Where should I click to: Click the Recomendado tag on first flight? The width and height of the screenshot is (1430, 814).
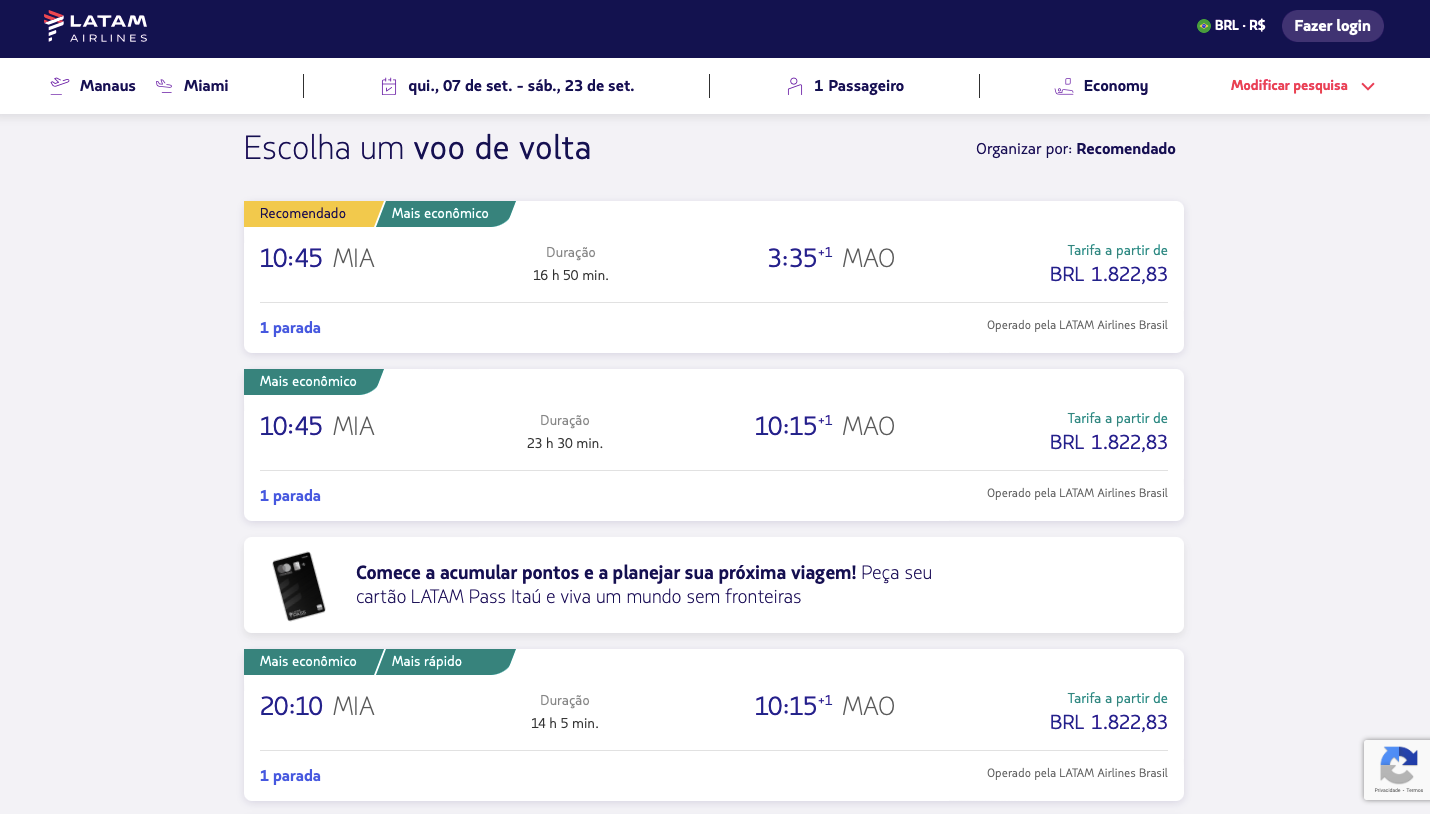[304, 214]
